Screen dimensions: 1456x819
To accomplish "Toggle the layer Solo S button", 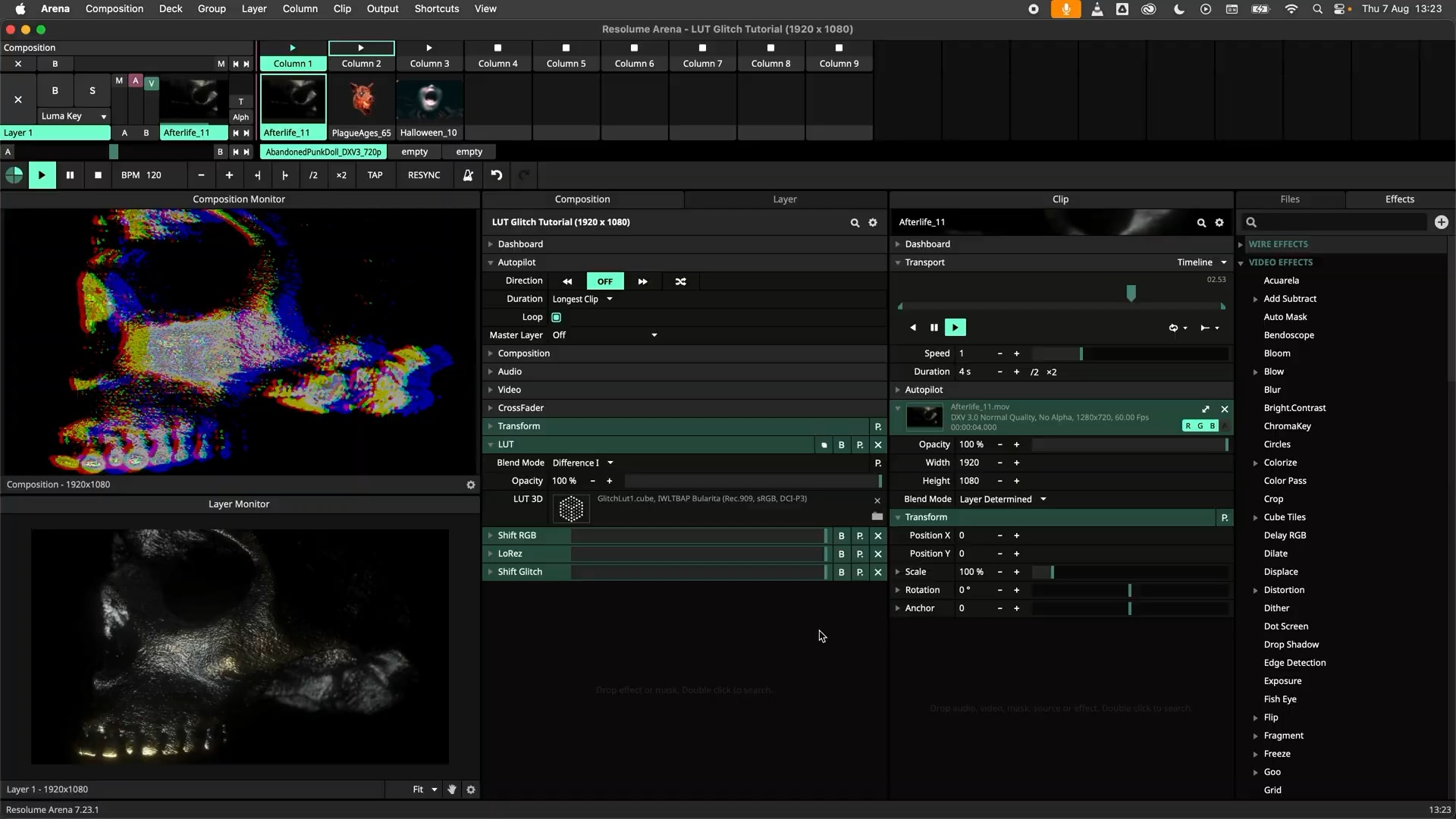I will 93,90.
